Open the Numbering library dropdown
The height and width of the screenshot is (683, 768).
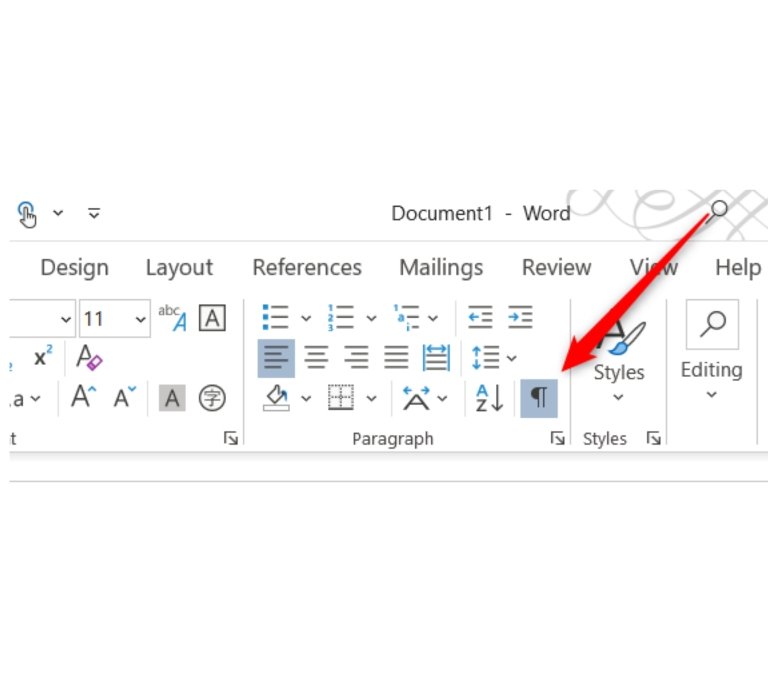coord(371,318)
